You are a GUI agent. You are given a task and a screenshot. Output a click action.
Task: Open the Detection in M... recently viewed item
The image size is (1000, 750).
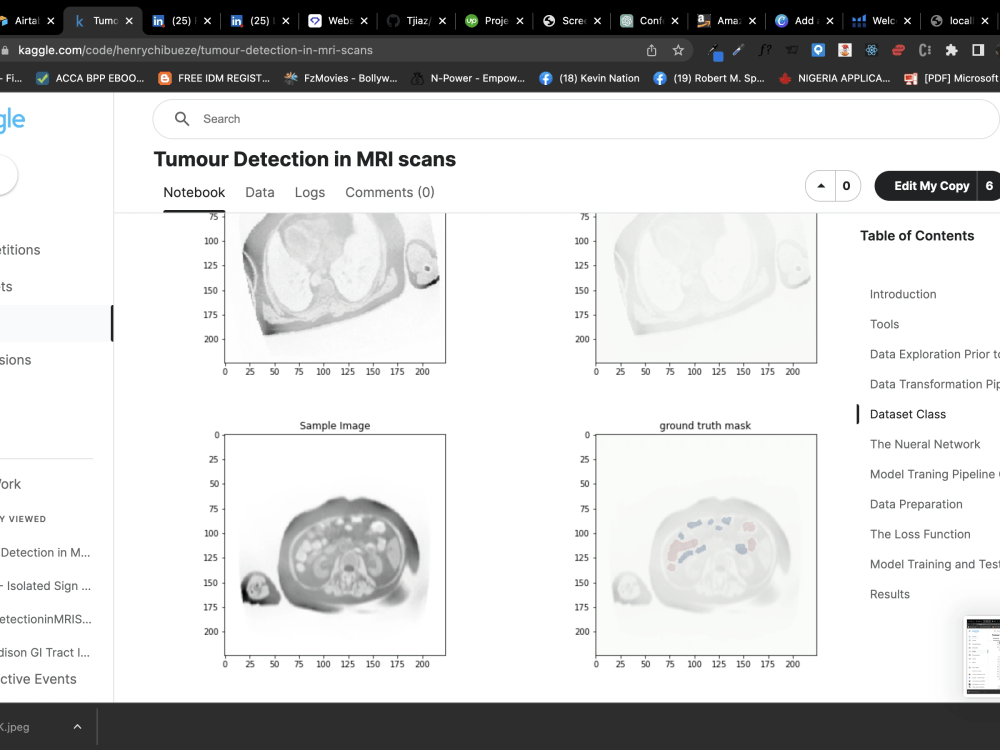click(x=45, y=552)
